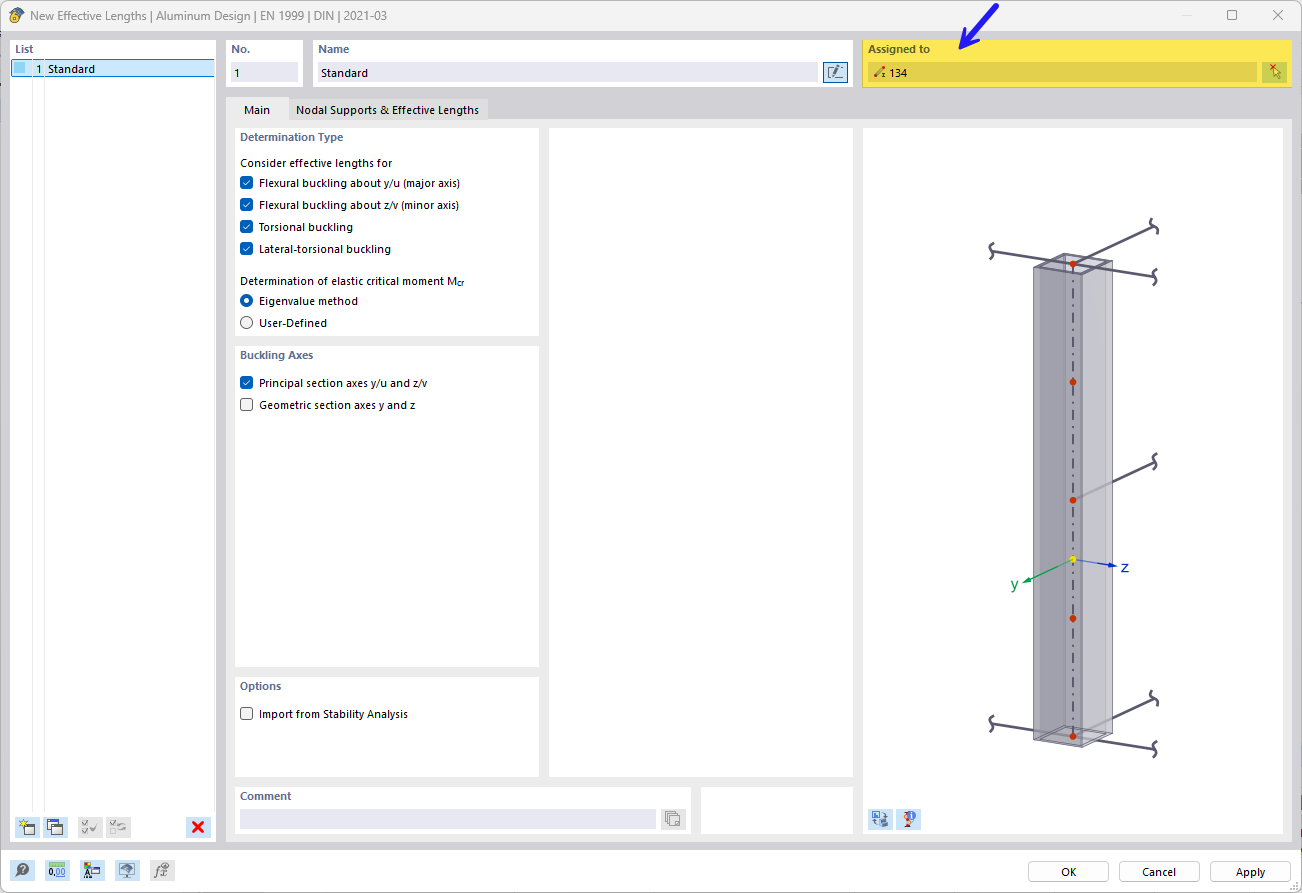Open the Main tab
Image resolution: width=1302 pixels, height=893 pixels.
[x=257, y=110]
